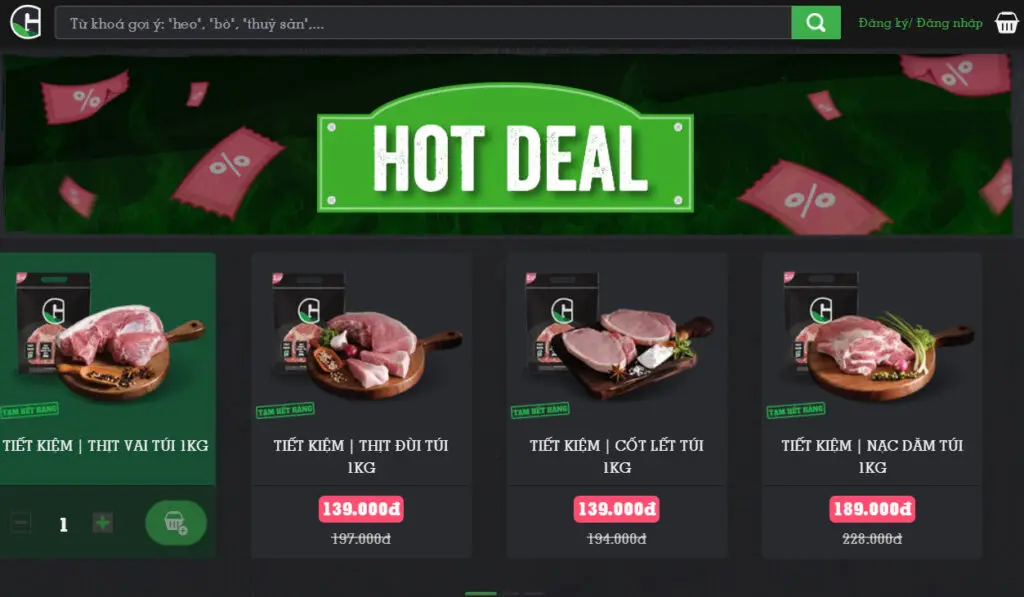Click the HOT DEAL banner sign
Viewport: 1024px width, 597px height.
coord(505,148)
